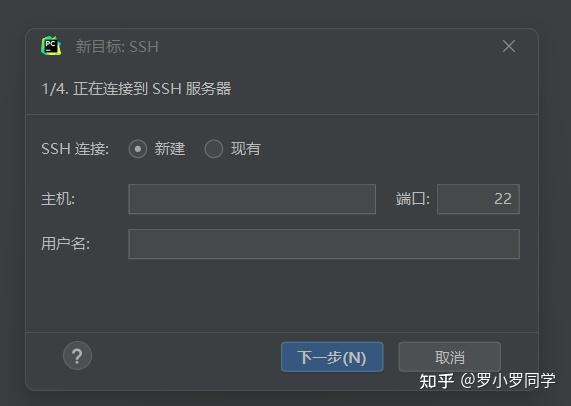The width and height of the screenshot is (571, 406).
Task: Click the 取消 cancel button
Action: (x=449, y=357)
